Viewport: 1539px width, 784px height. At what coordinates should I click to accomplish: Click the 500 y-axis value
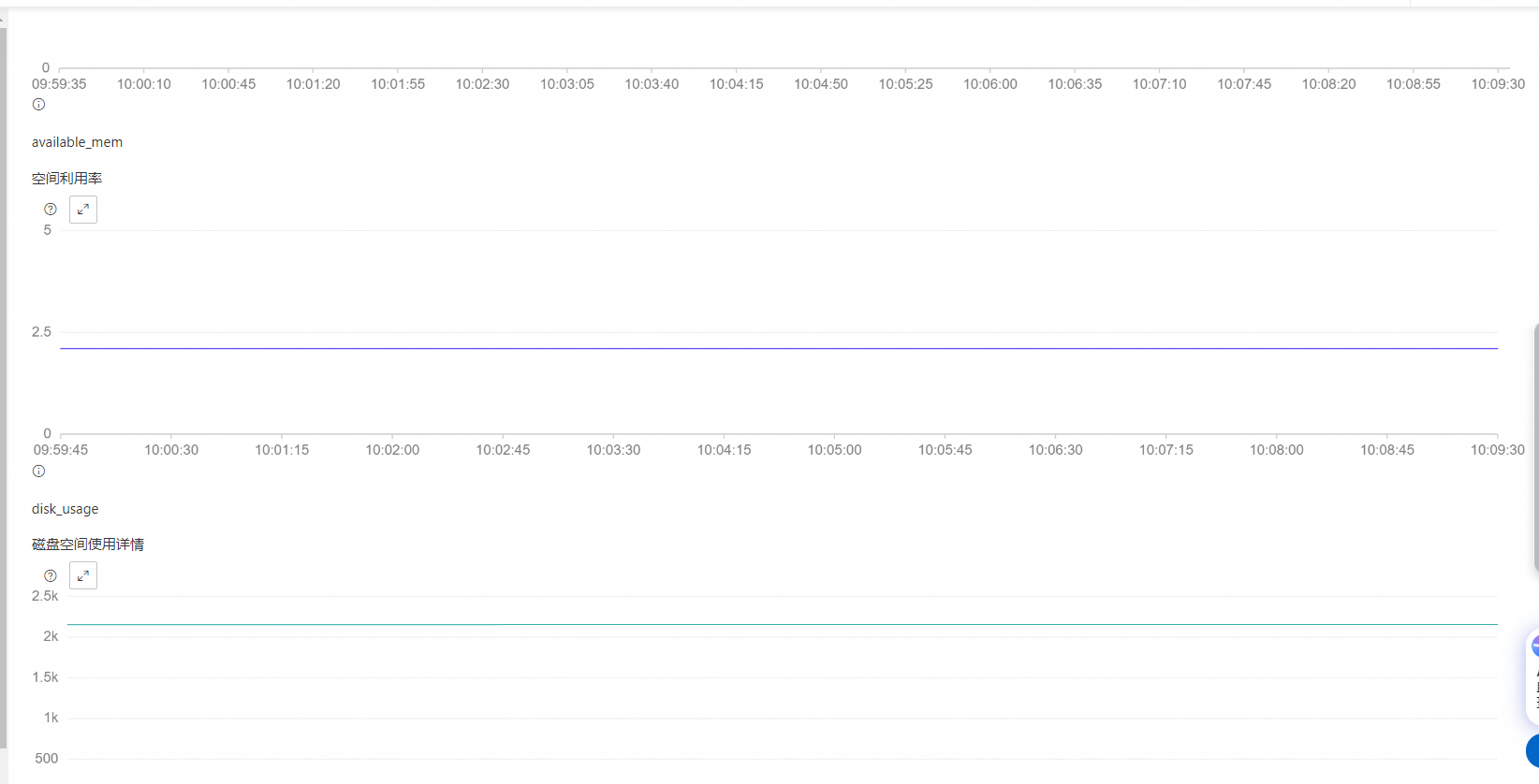pos(47,759)
